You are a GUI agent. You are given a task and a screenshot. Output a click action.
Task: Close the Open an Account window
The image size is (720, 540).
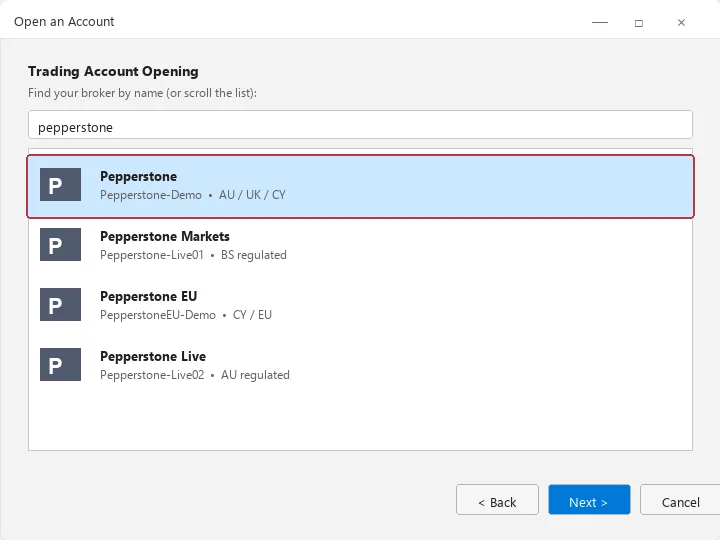[681, 22]
